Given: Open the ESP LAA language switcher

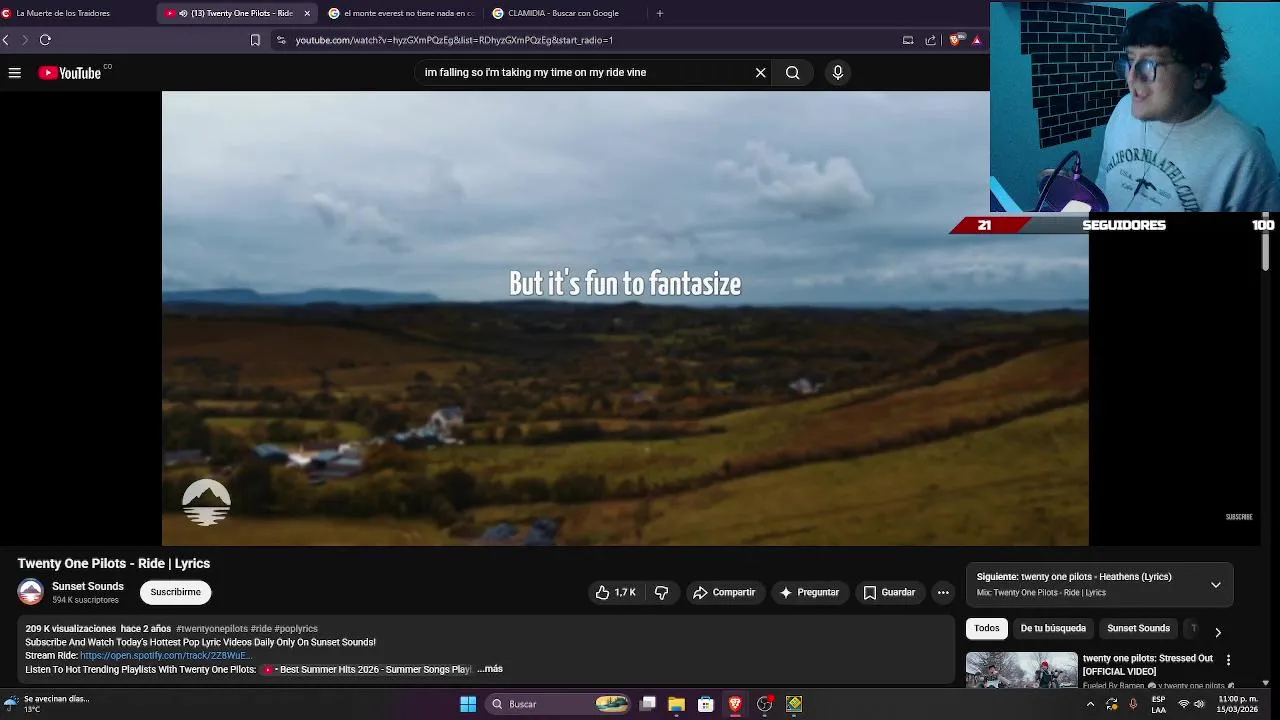Looking at the screenshot, I should click(x=1158, y=704).
